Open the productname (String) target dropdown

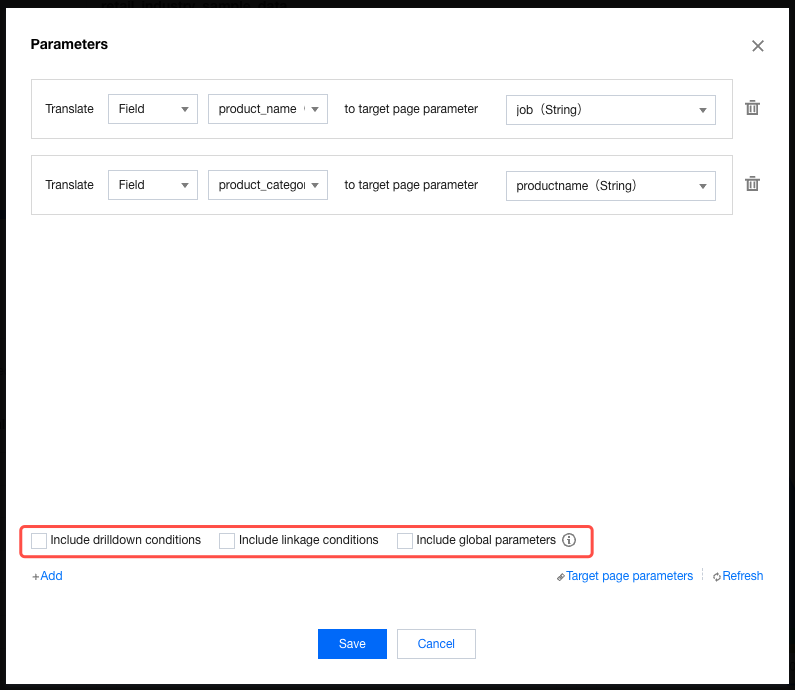click(x=610, y=186)
